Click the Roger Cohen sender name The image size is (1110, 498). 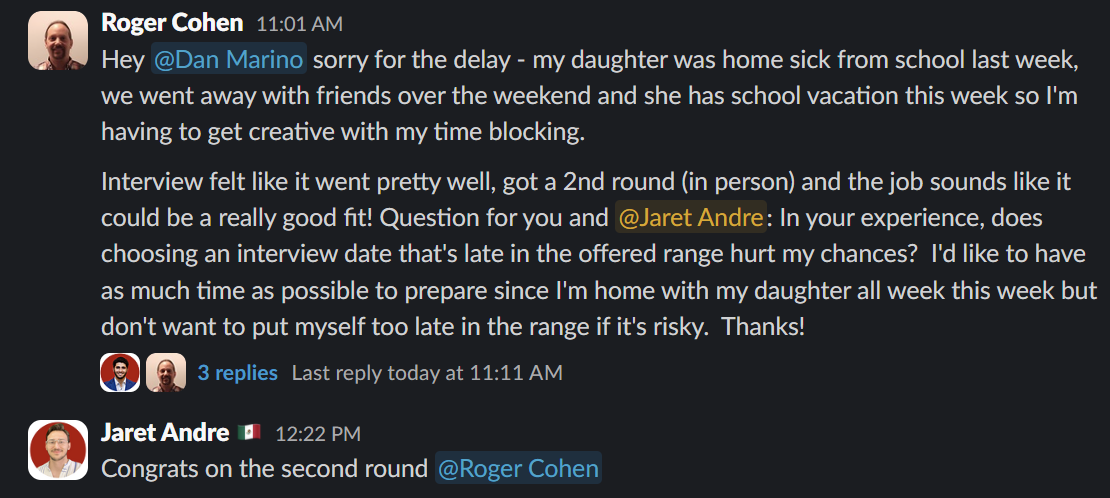coord(172,23)
